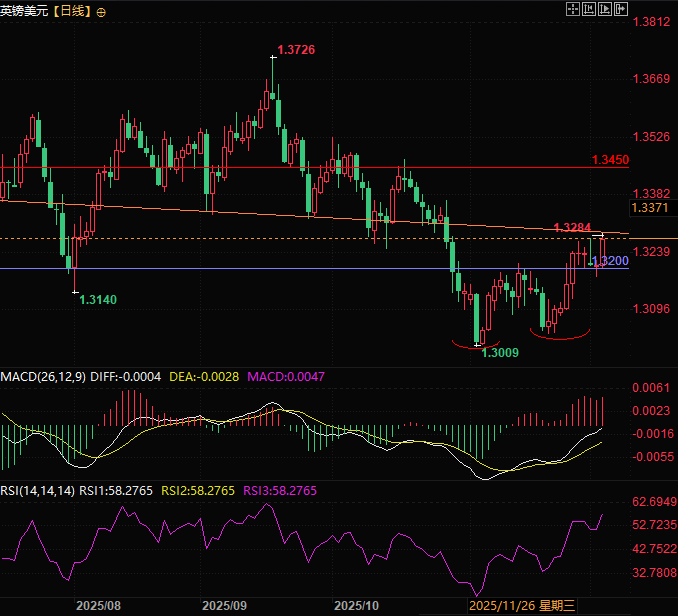Click the yellow DEA value label
Viewport: 678px width, 616px height.
point(207,376)
